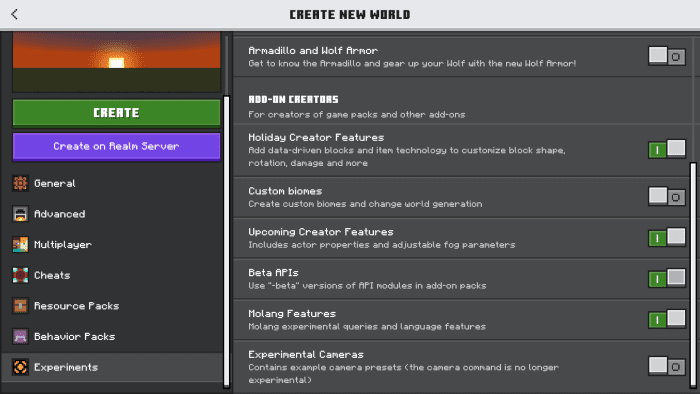
Task: Click the Armadillo and Wolf Armor title
Action: coord(313,51)
